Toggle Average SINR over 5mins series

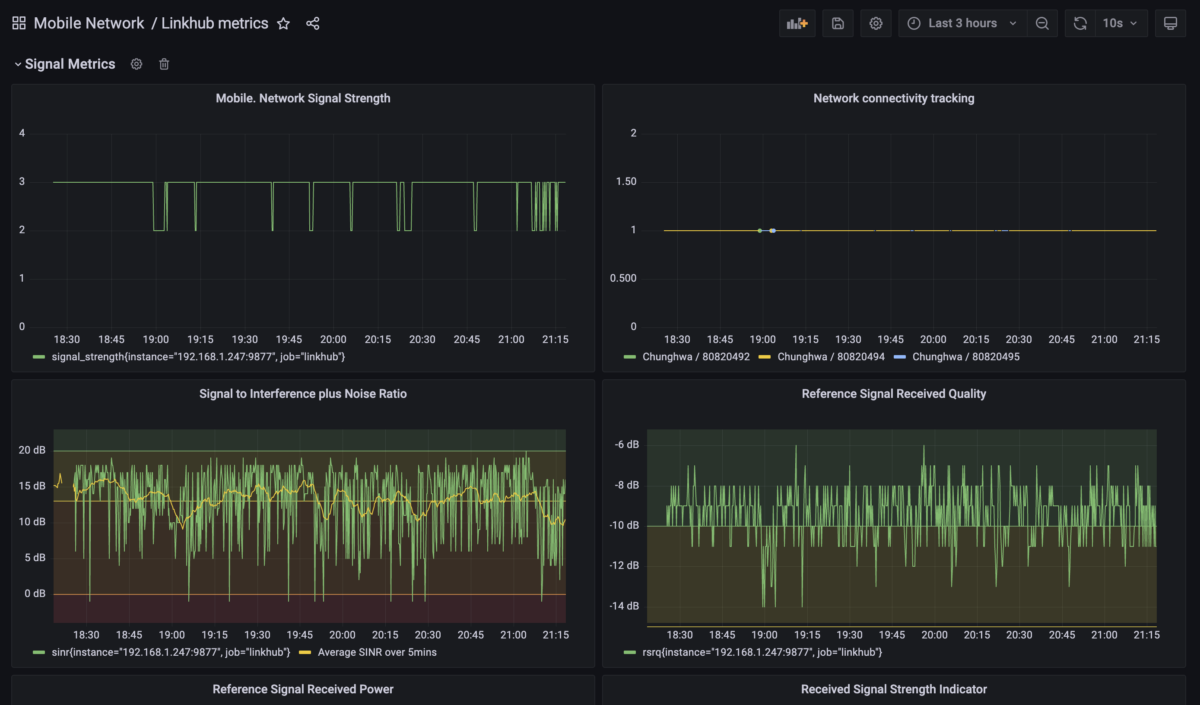click(377, 652)
